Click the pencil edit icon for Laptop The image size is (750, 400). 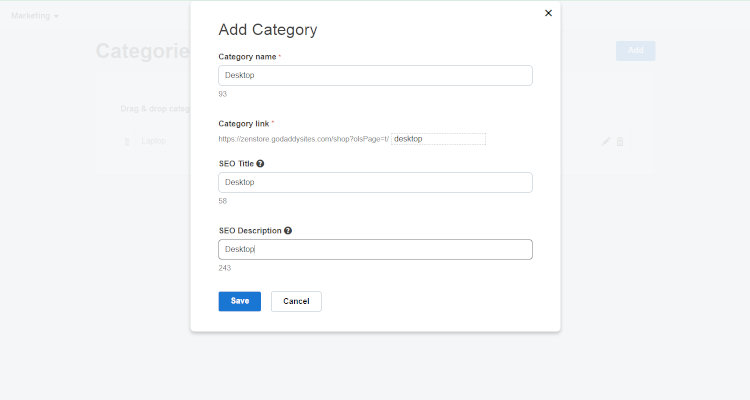[606, 142]
